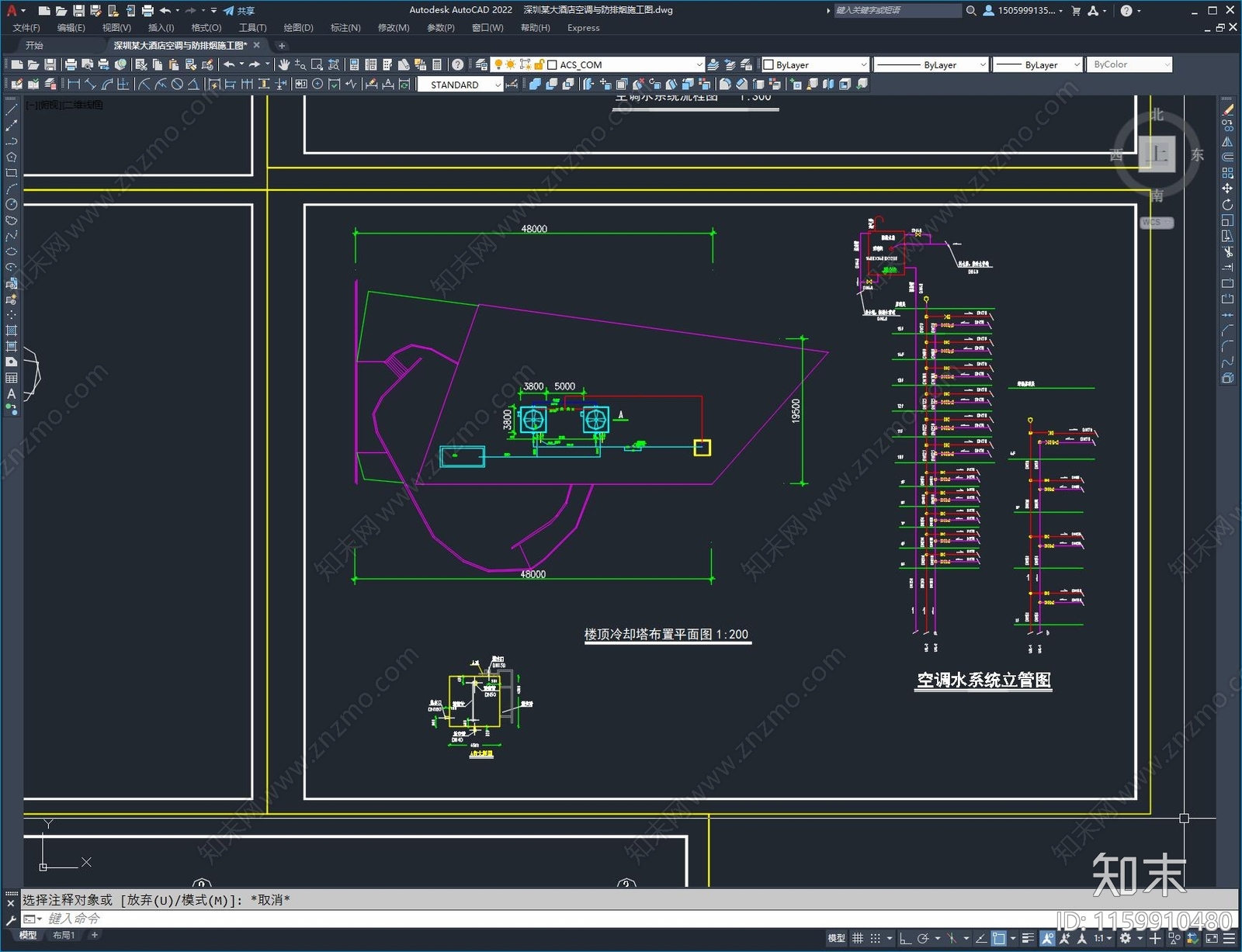The image size is (1242, 952).
Task: Select the Multiline Text 'A' tool
Action: point(12,393)
